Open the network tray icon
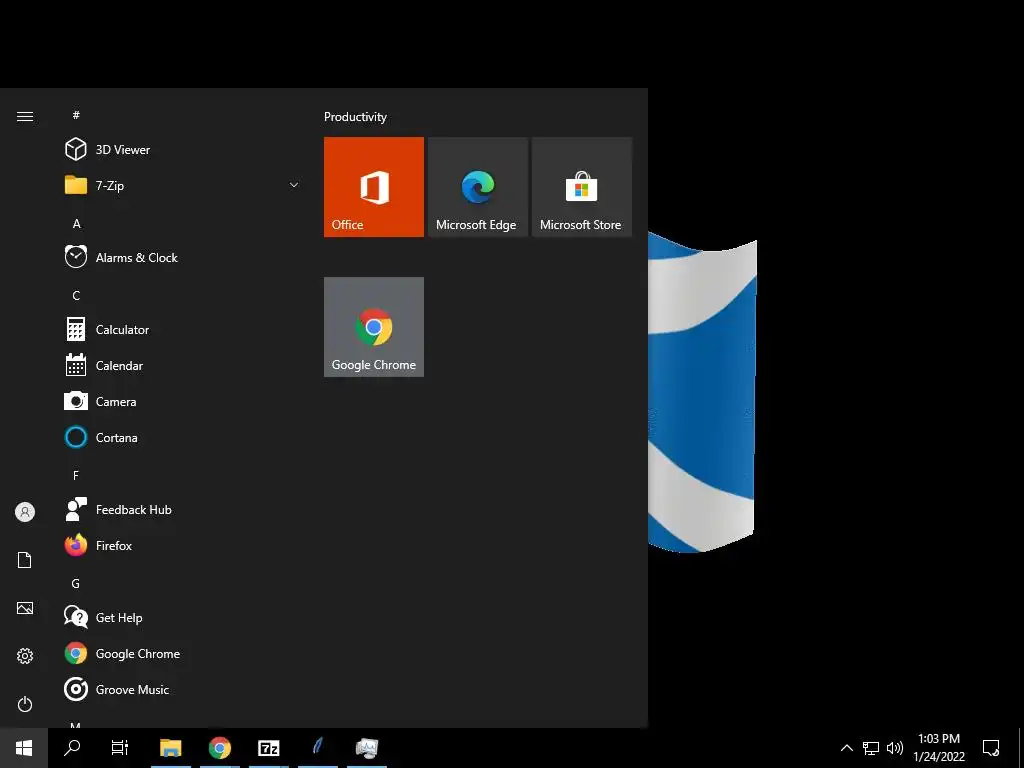This screenshot has height=768, width=1024. click(x=871, y=748)
